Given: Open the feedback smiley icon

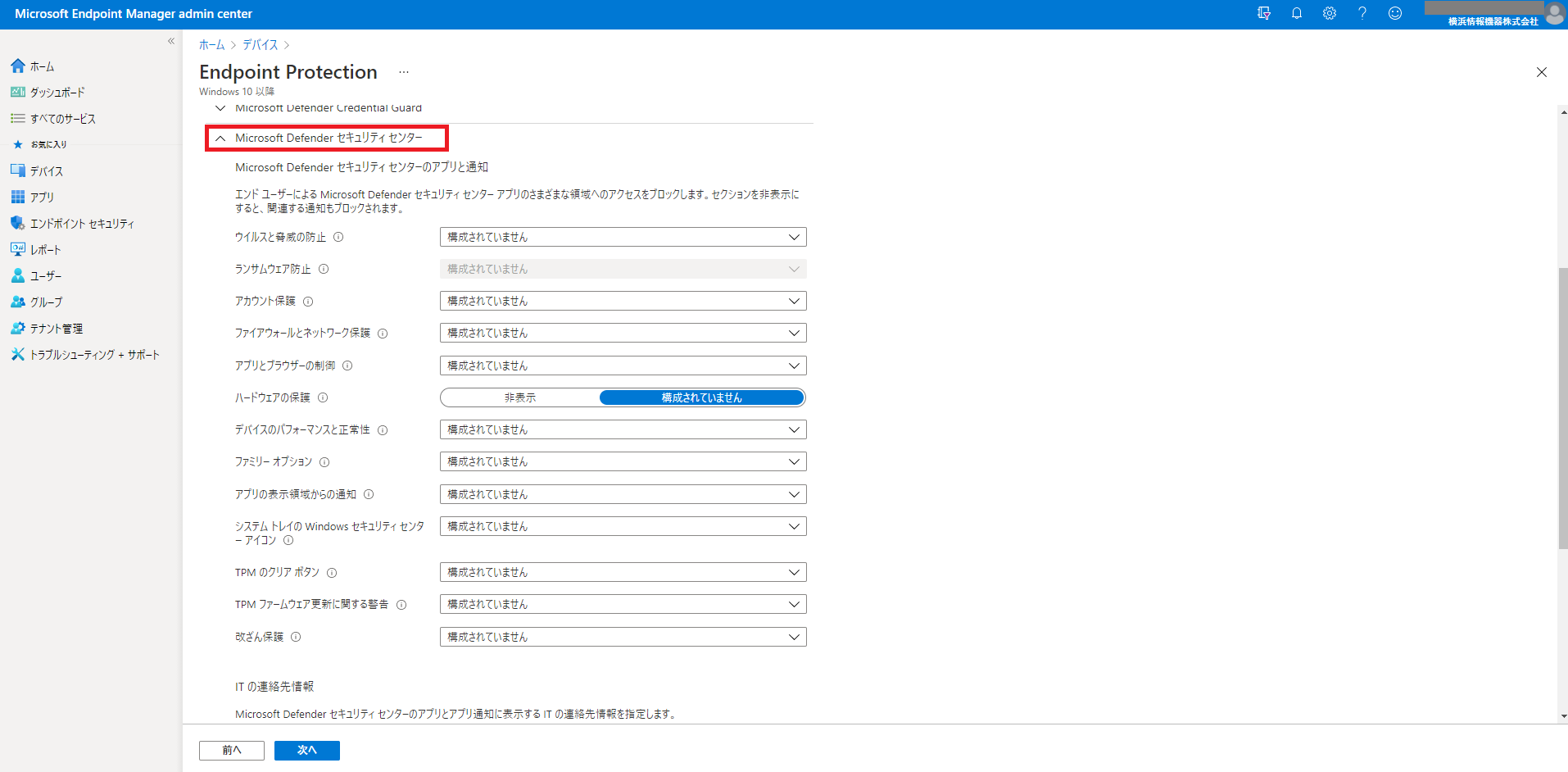Looking at the screenshot, I should click(1395, 13).
